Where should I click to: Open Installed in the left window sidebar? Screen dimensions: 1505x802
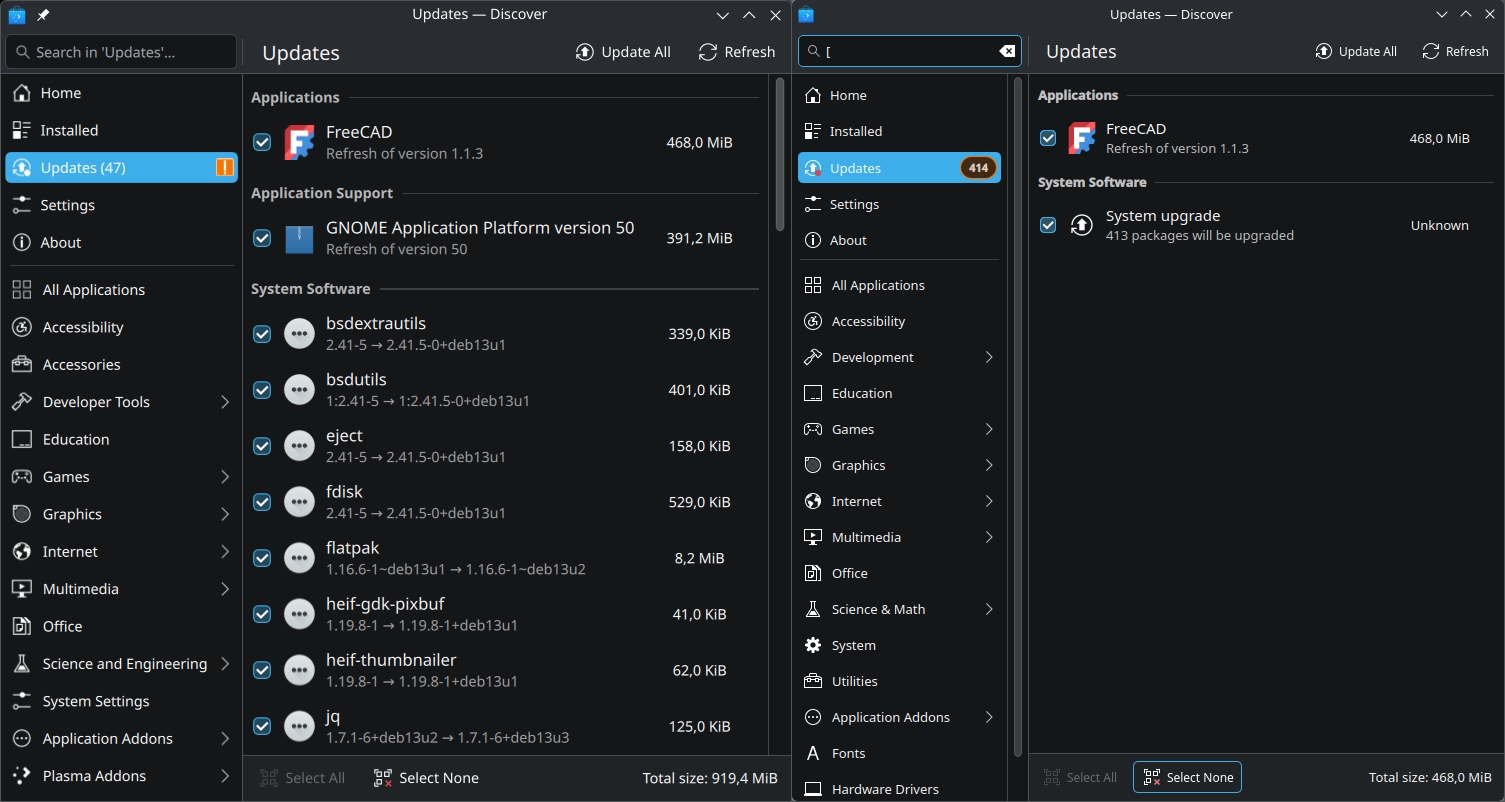tap(121, 130)
